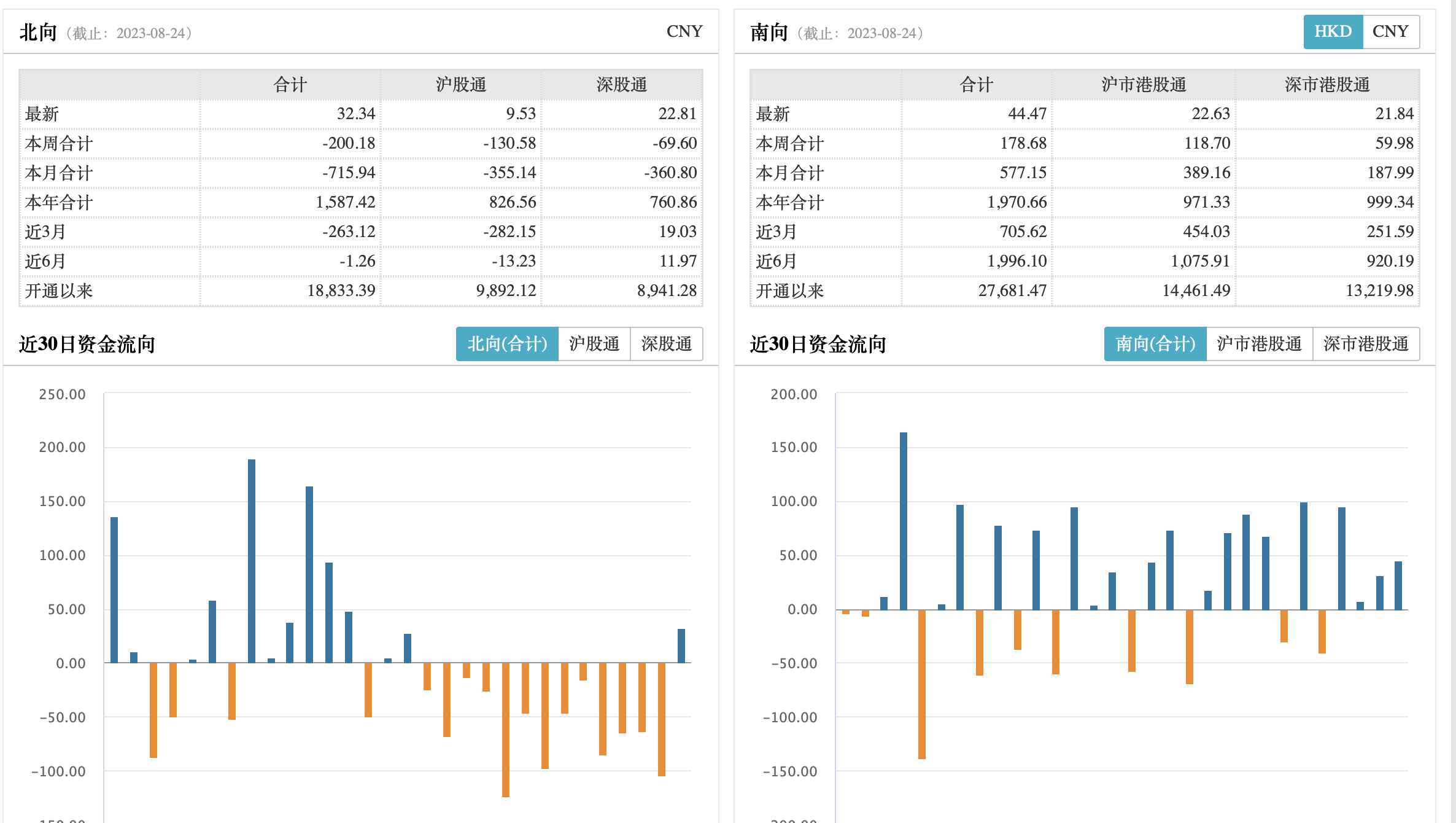Click the 深市港股通 column header in southbound table
Viewport: 1456px width, 823px height.
pyautogui.click(x=1327, y=85)
